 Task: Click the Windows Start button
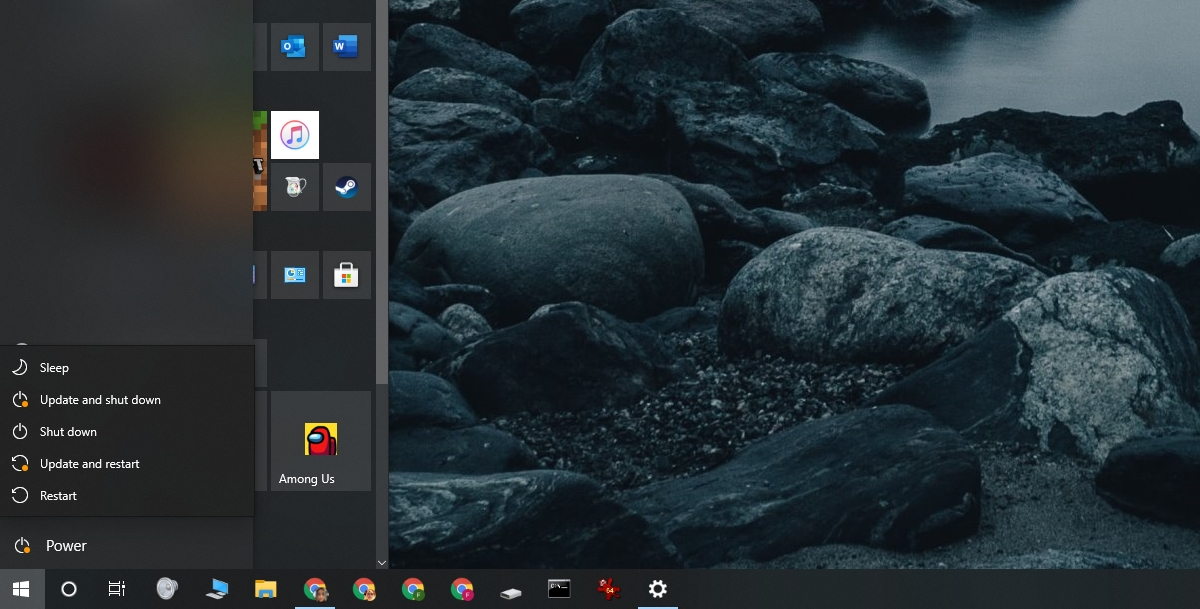point(20,589)
